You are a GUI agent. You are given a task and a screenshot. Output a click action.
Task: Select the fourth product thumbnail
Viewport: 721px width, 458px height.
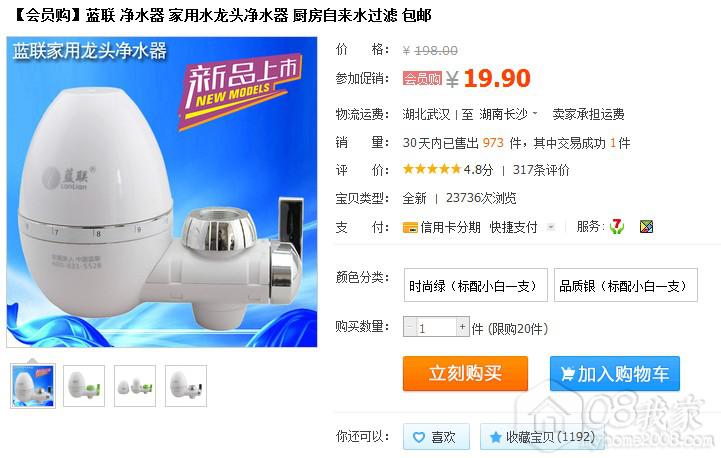pos(186,386)
